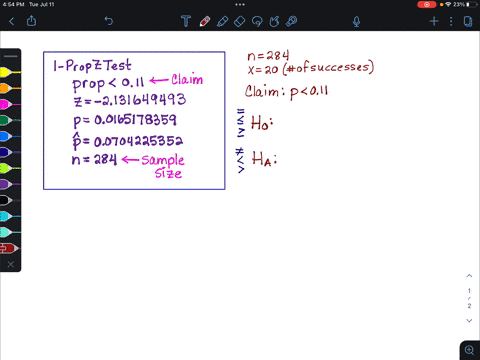
Task: Tap handwritten 'H0:' label
Action: pos(262,123)
